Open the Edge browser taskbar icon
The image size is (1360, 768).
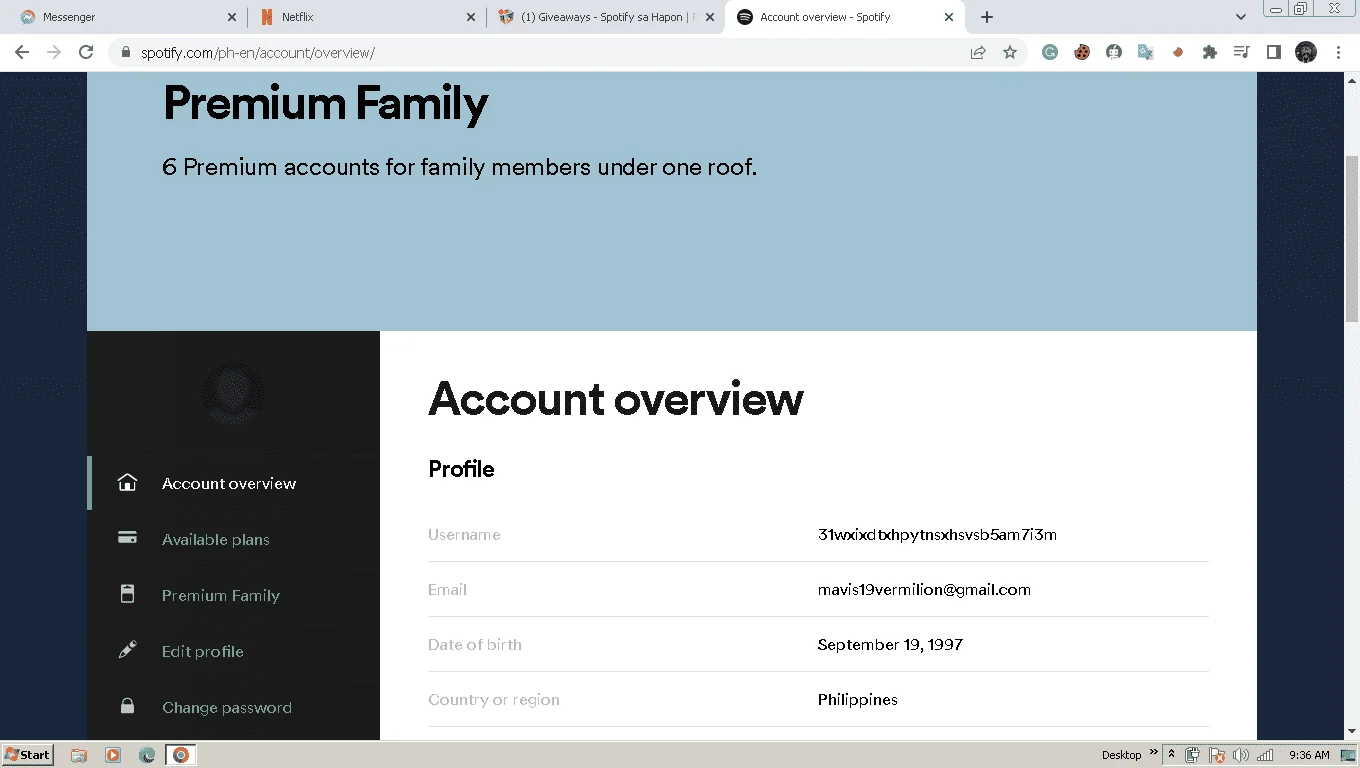pos(147,755)
